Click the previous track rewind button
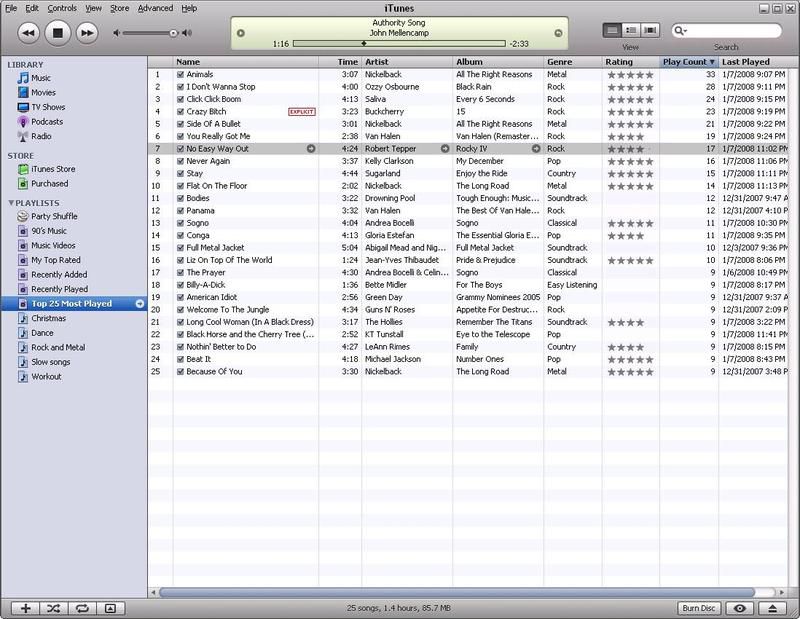 [x=29, y=33]
